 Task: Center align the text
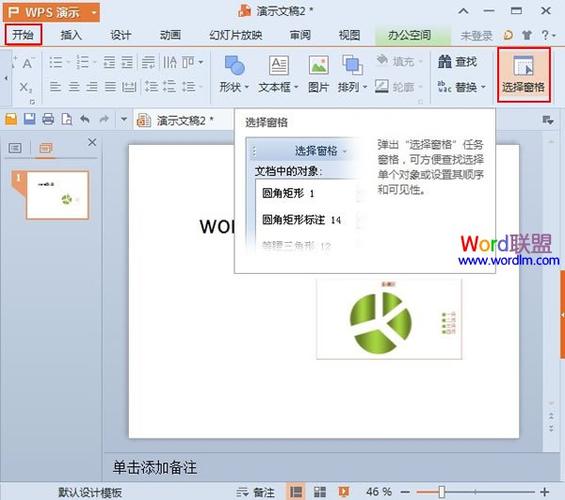[x=74, y=86]
